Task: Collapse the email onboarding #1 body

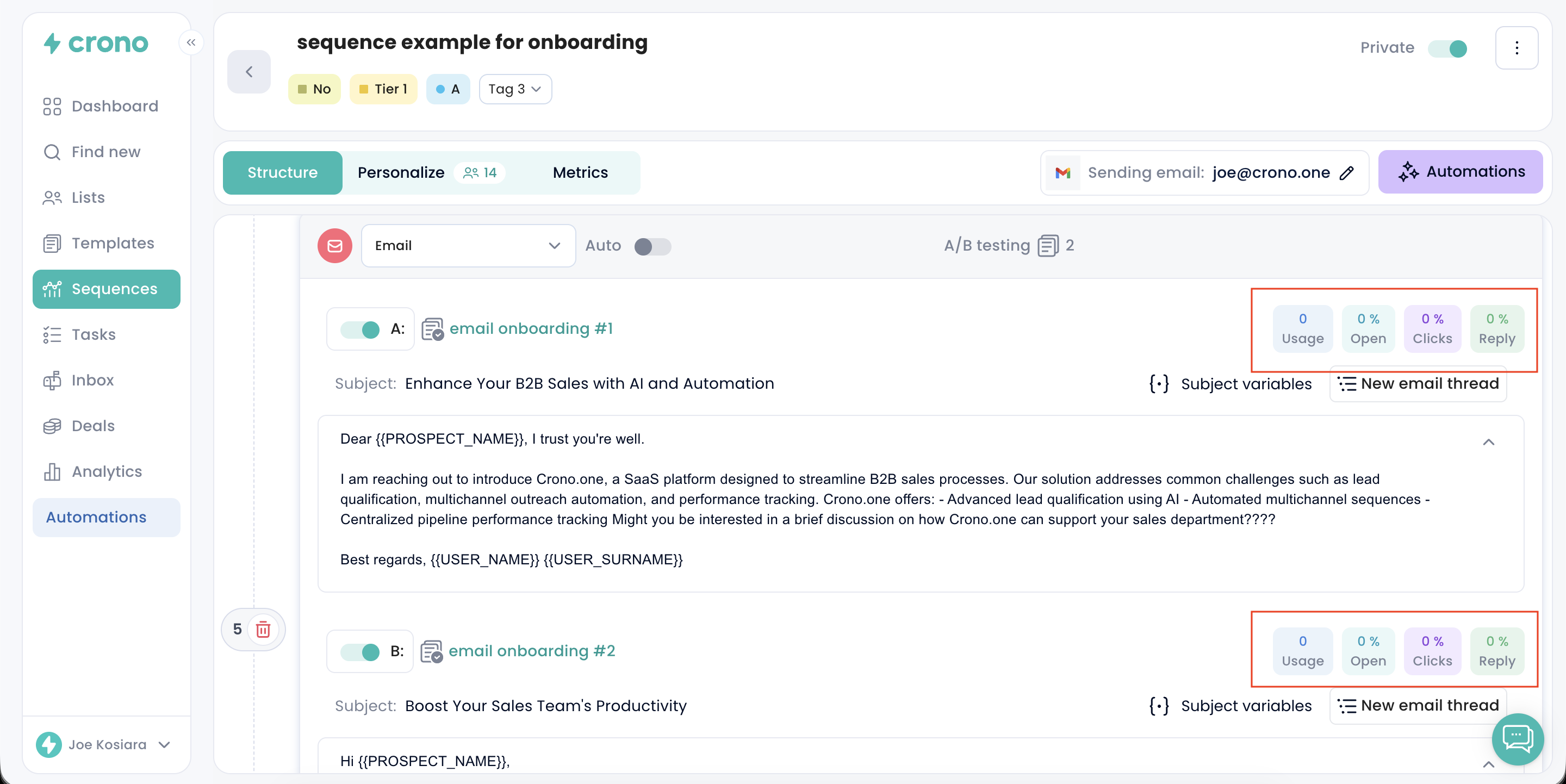Action: pos(1488,442)
